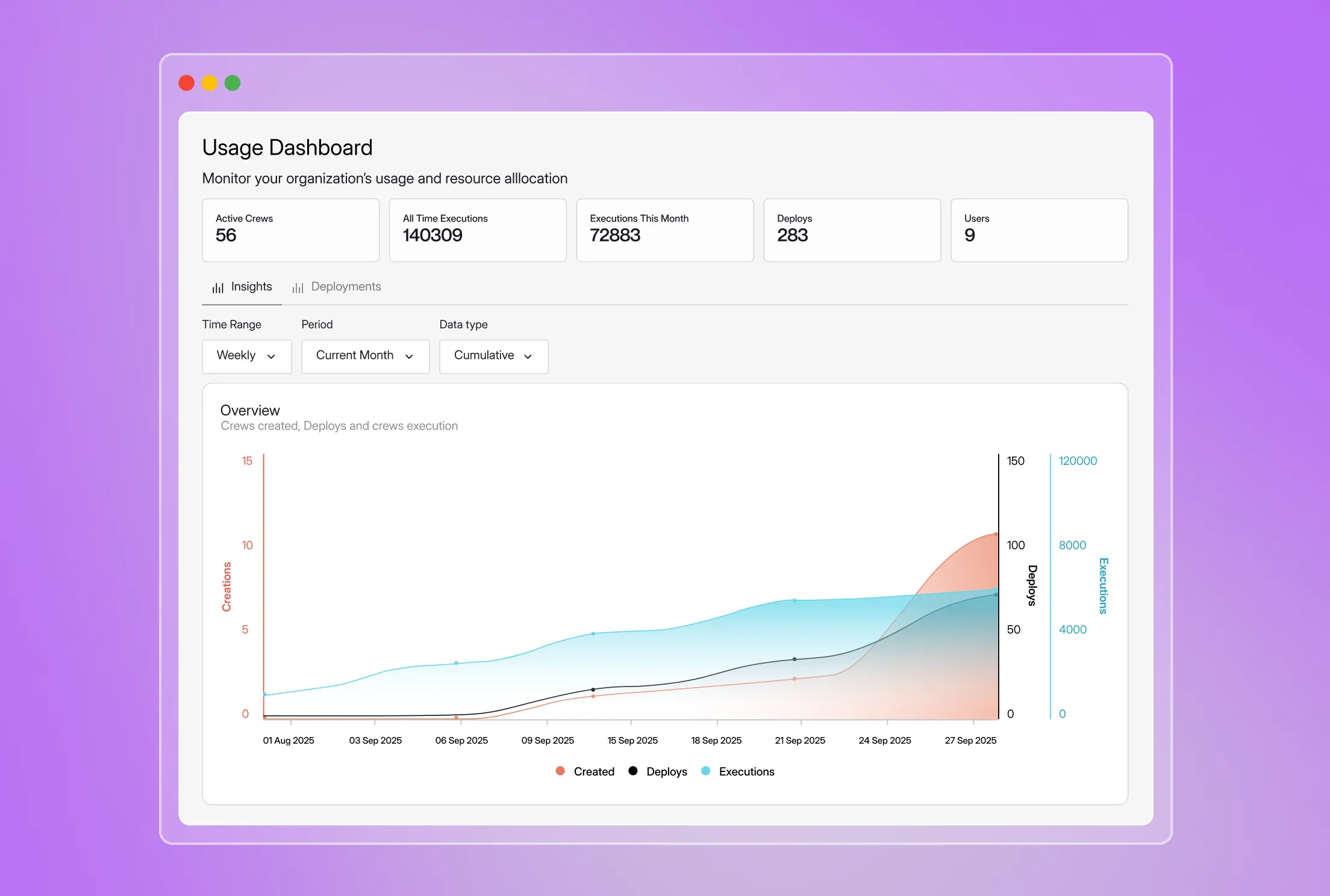Click the yellow minimize window dot
The width and height of the screenshot is (1330, 896).
(x=210, y=83)
